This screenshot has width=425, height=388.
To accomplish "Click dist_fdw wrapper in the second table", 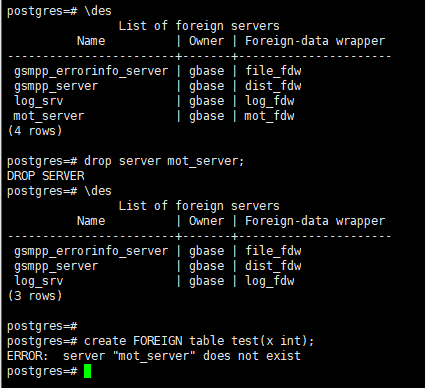I will [x=273, y=266].
